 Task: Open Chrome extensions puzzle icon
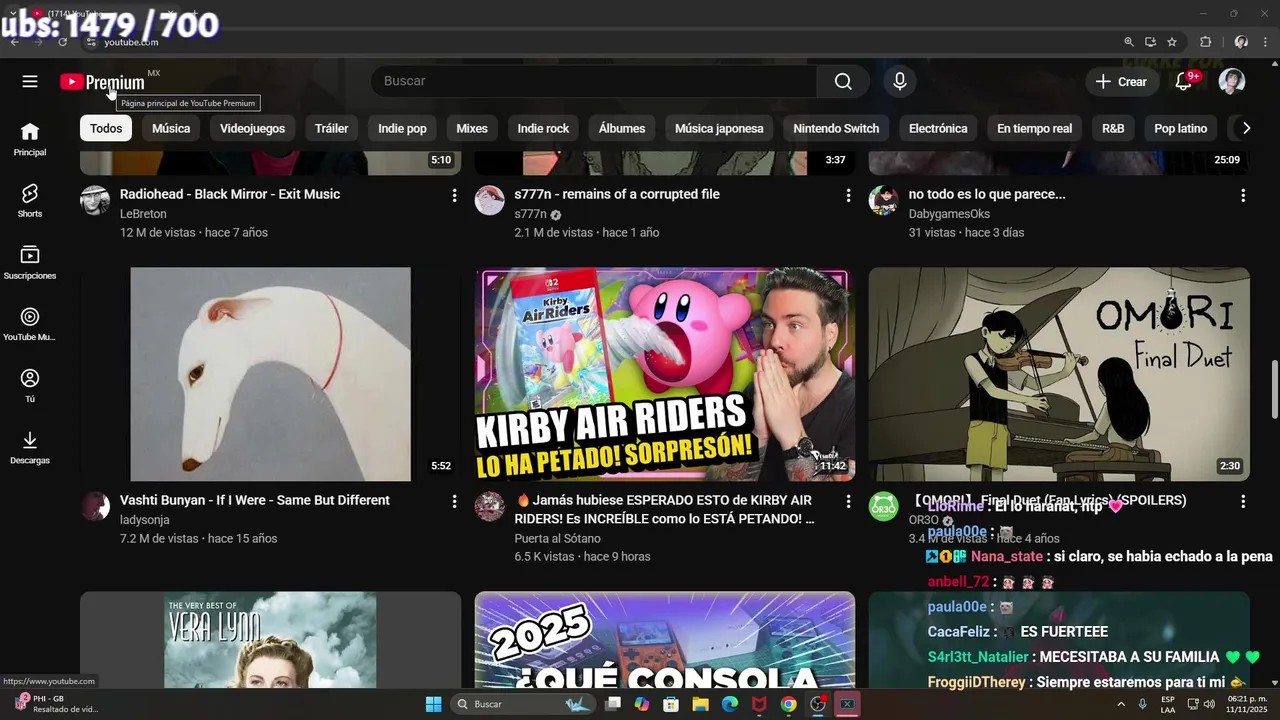pyautogui.click(x=1205, y=42)
